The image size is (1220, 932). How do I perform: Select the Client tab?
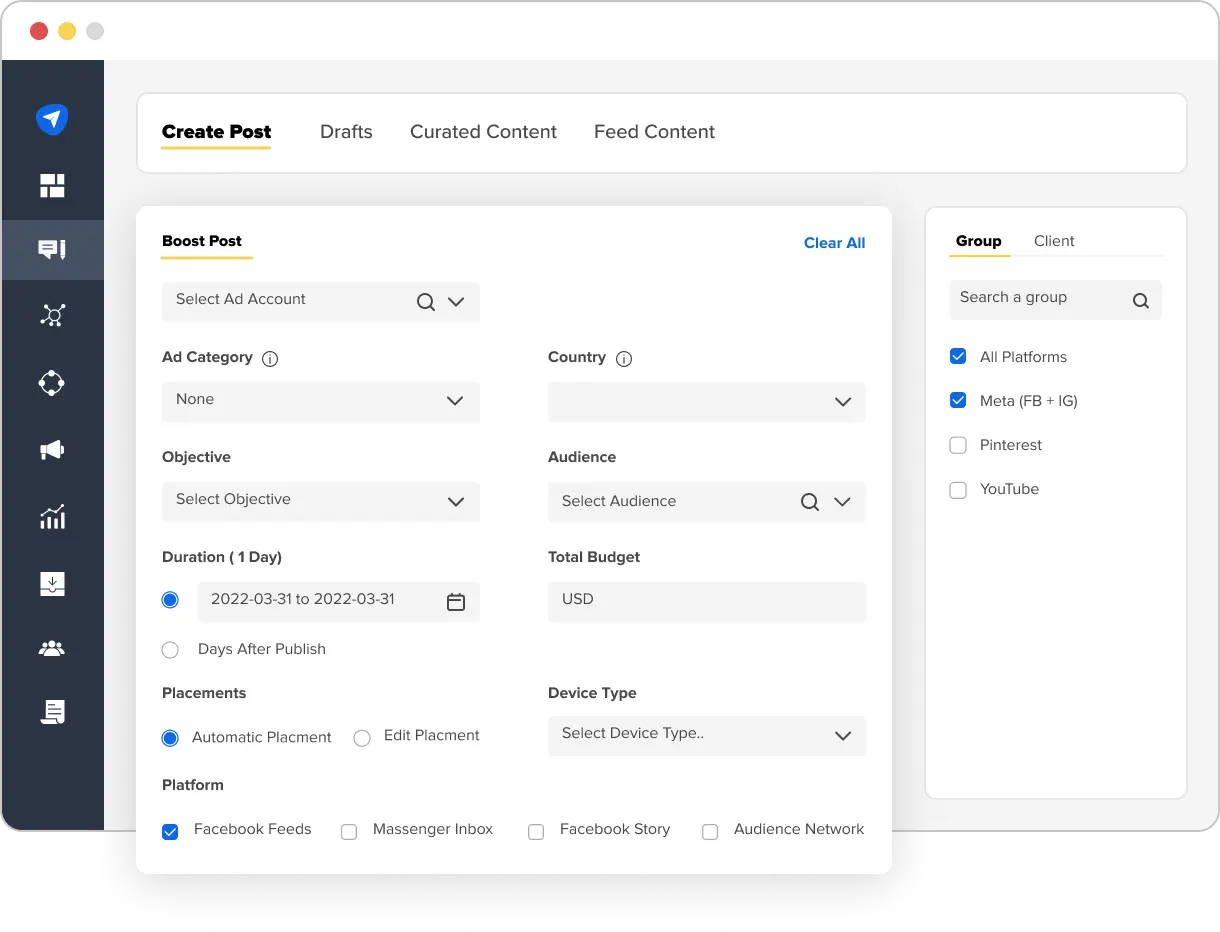tap(1054, 241)
